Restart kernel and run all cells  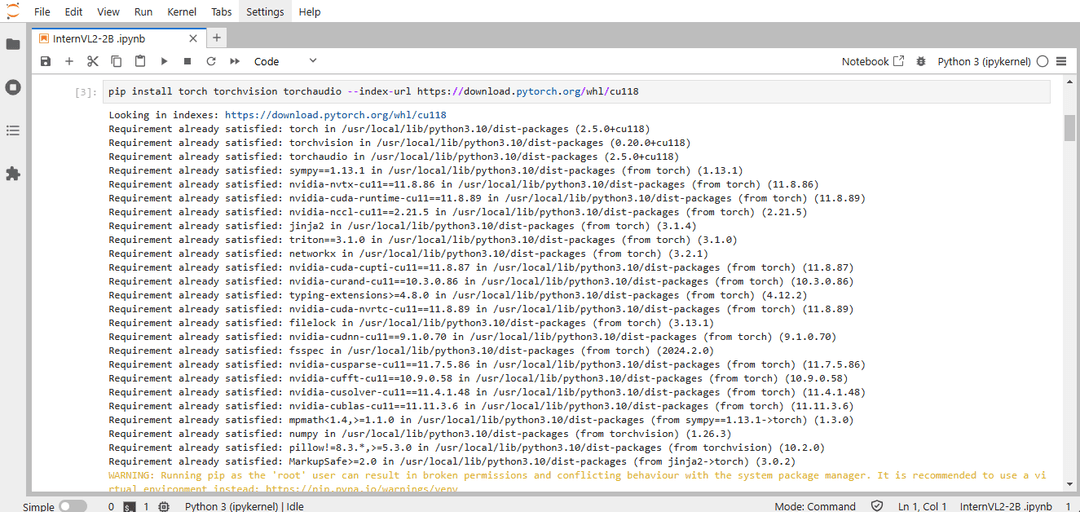[x=235, y=61]
